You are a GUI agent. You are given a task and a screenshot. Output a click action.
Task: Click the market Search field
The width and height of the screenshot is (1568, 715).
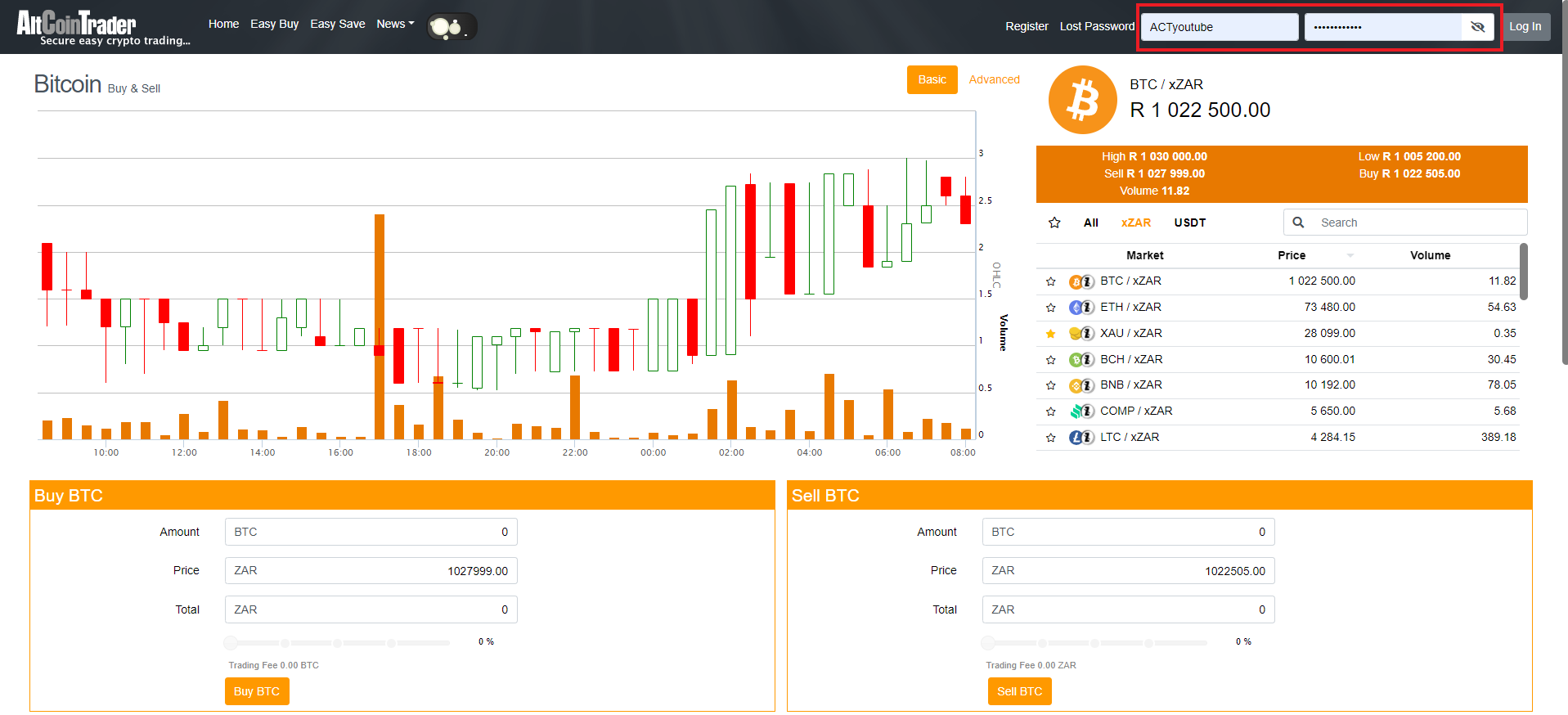[1404, 223]
